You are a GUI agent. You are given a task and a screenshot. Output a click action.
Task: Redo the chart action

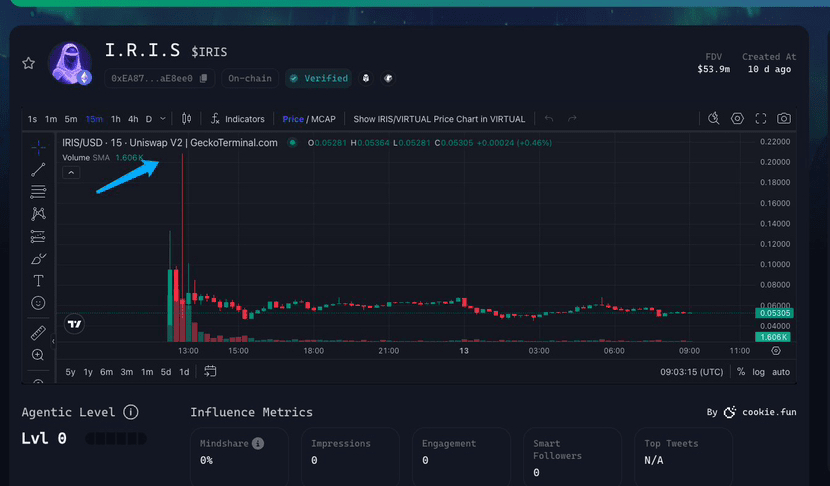tap(572, 119)
